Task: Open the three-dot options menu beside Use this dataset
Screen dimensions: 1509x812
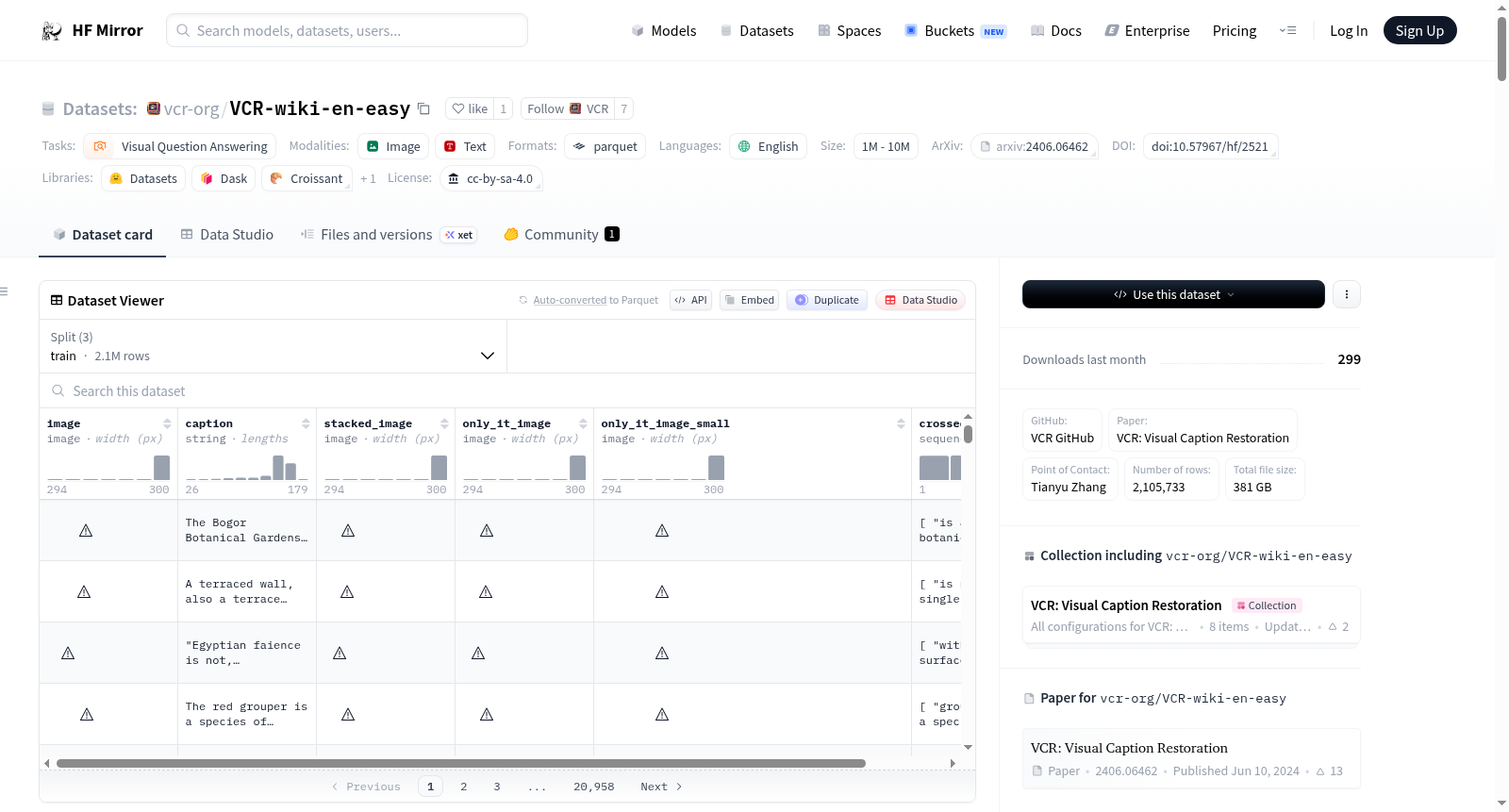Action: point(1347,294)
